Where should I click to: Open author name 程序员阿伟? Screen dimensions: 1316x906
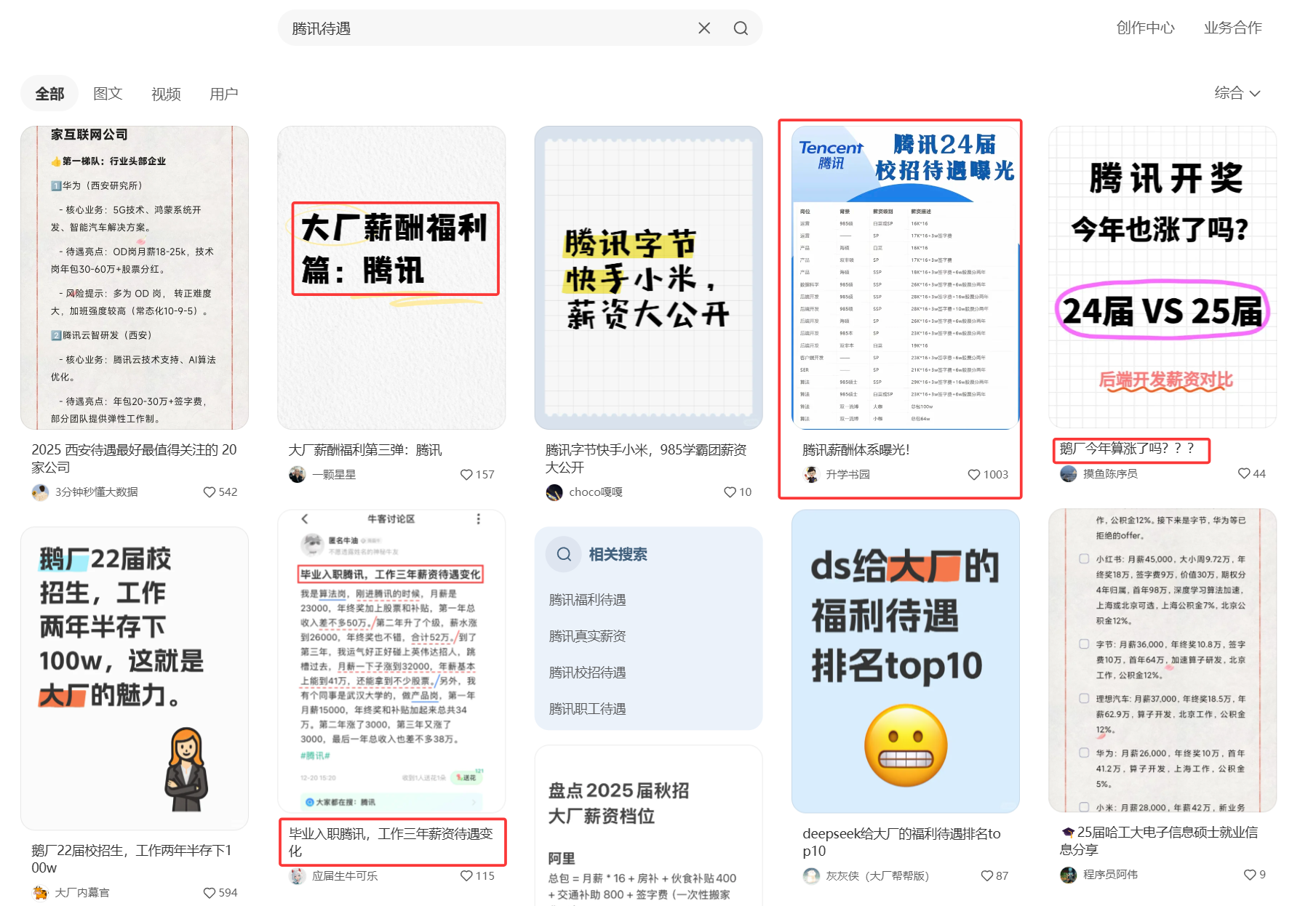click(1110, 875)
